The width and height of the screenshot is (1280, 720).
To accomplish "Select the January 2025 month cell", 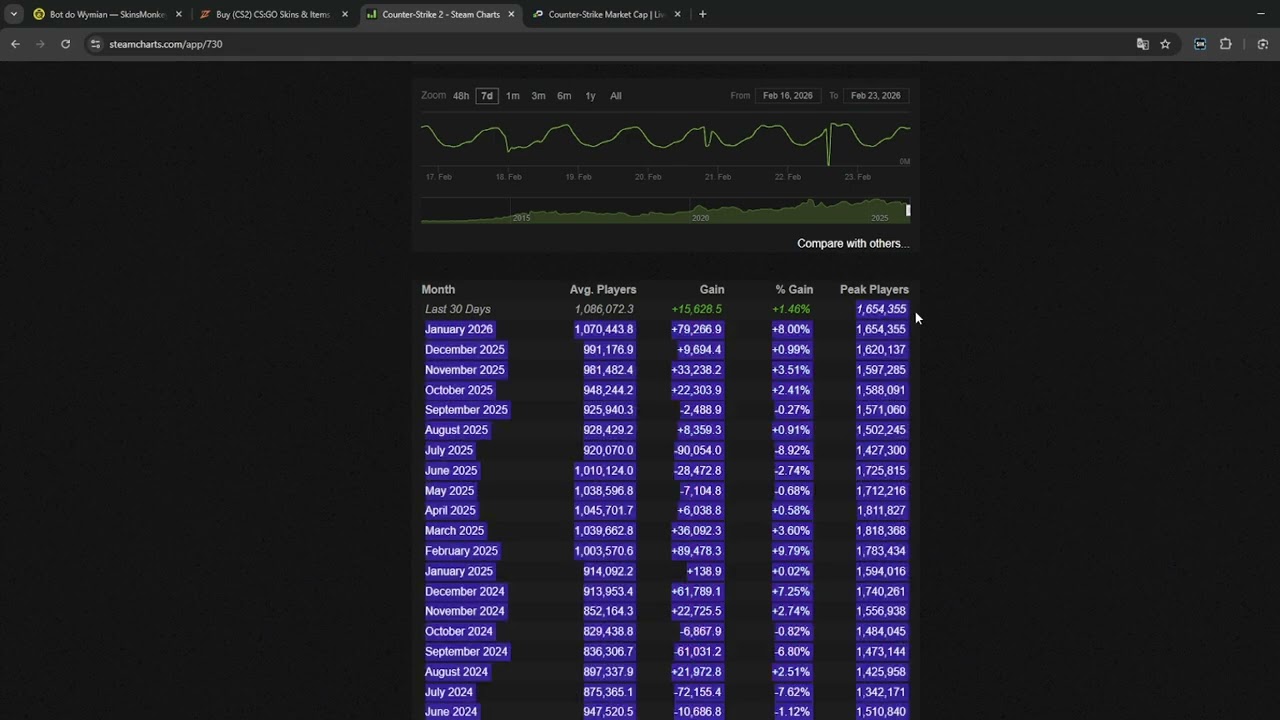I will click(459, 572).
